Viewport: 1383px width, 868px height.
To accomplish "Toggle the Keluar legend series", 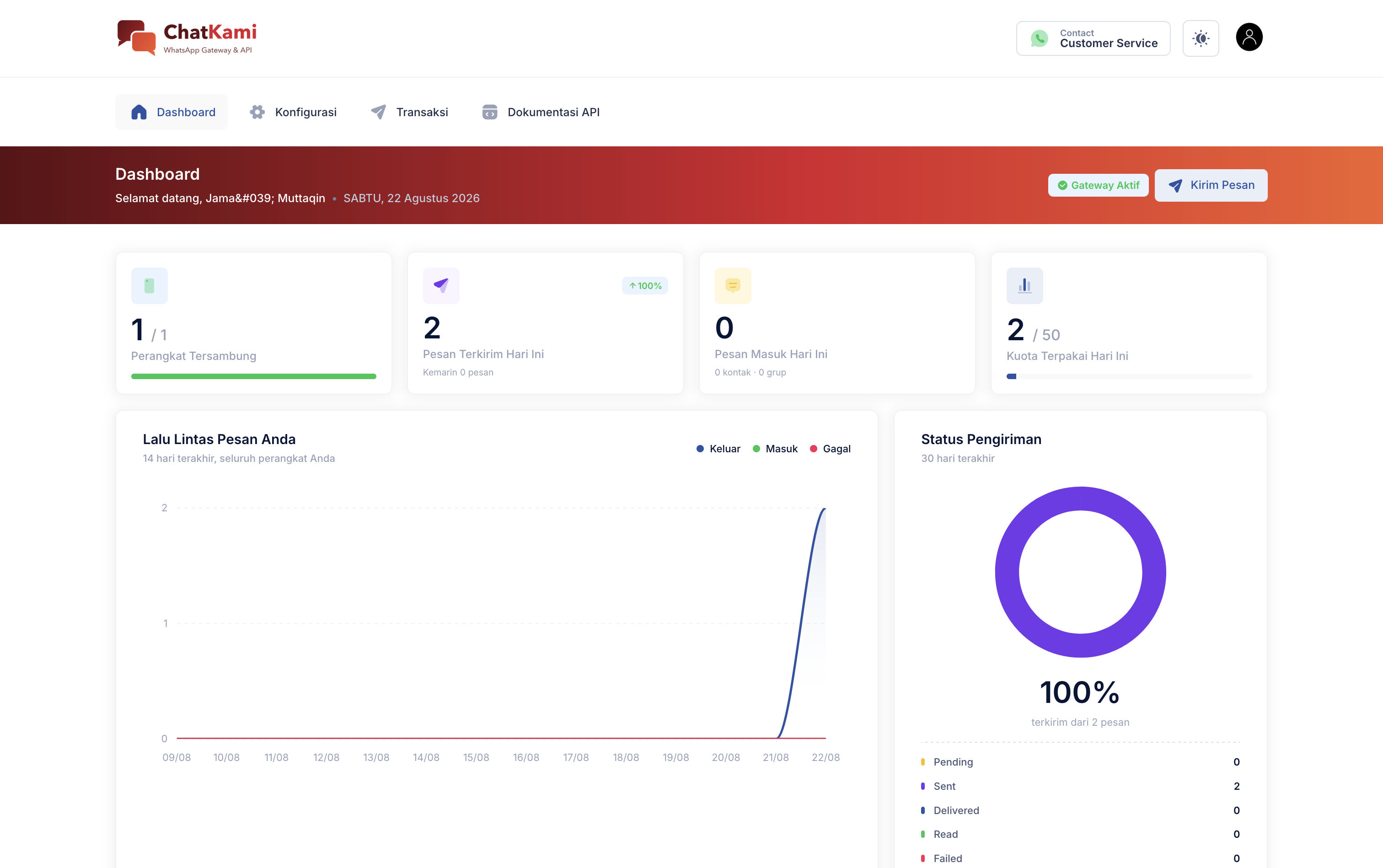I will pos(718,449).
